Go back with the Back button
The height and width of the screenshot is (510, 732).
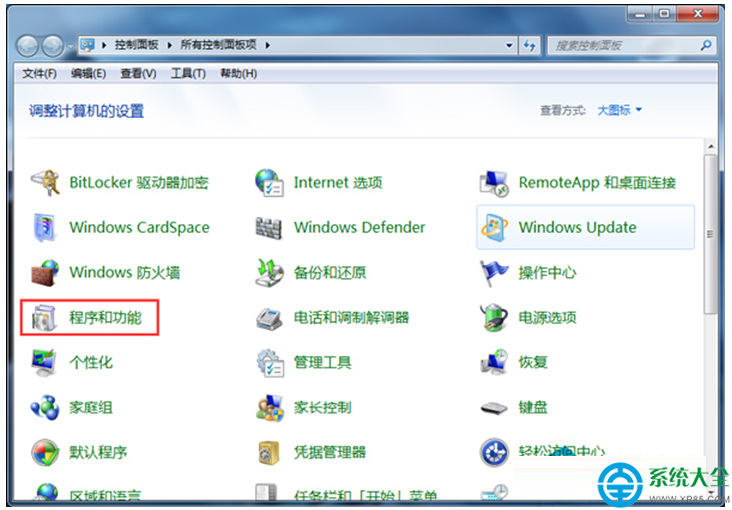[28, 46]
